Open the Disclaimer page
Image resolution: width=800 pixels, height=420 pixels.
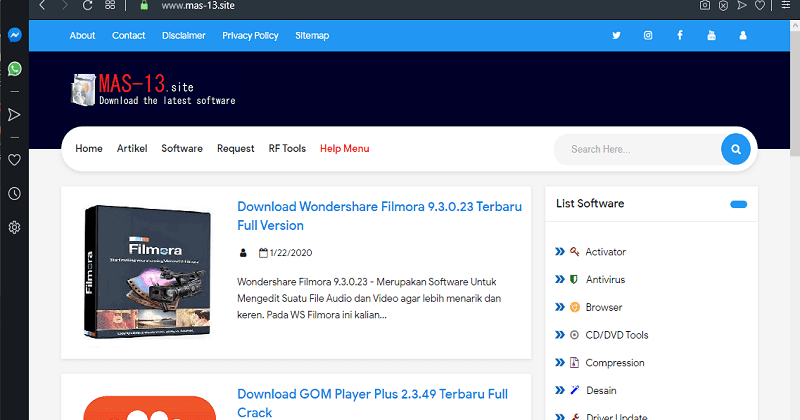tap(184, 36)
